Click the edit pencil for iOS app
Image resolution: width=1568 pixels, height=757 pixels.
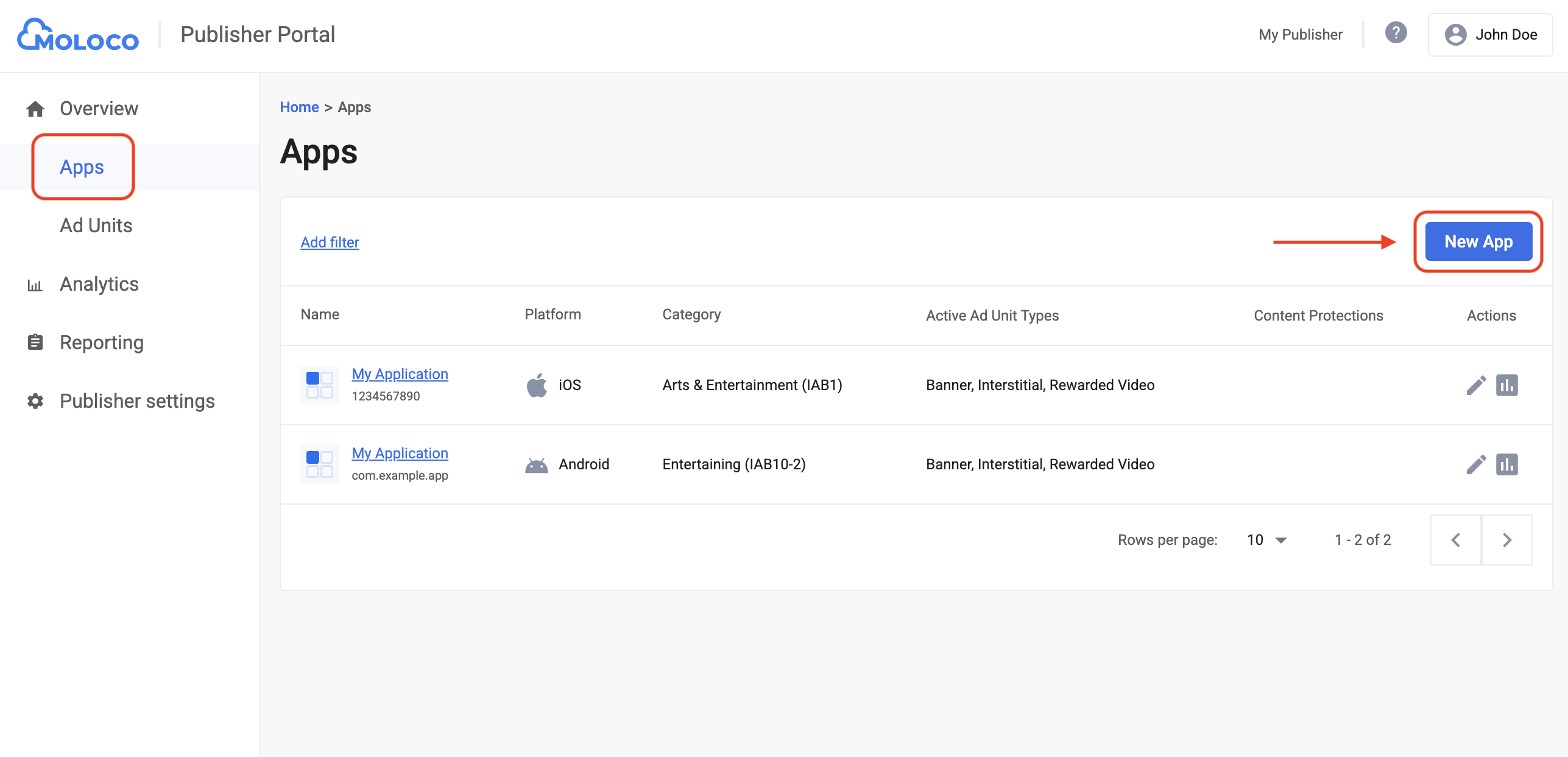pos(1476,385)
